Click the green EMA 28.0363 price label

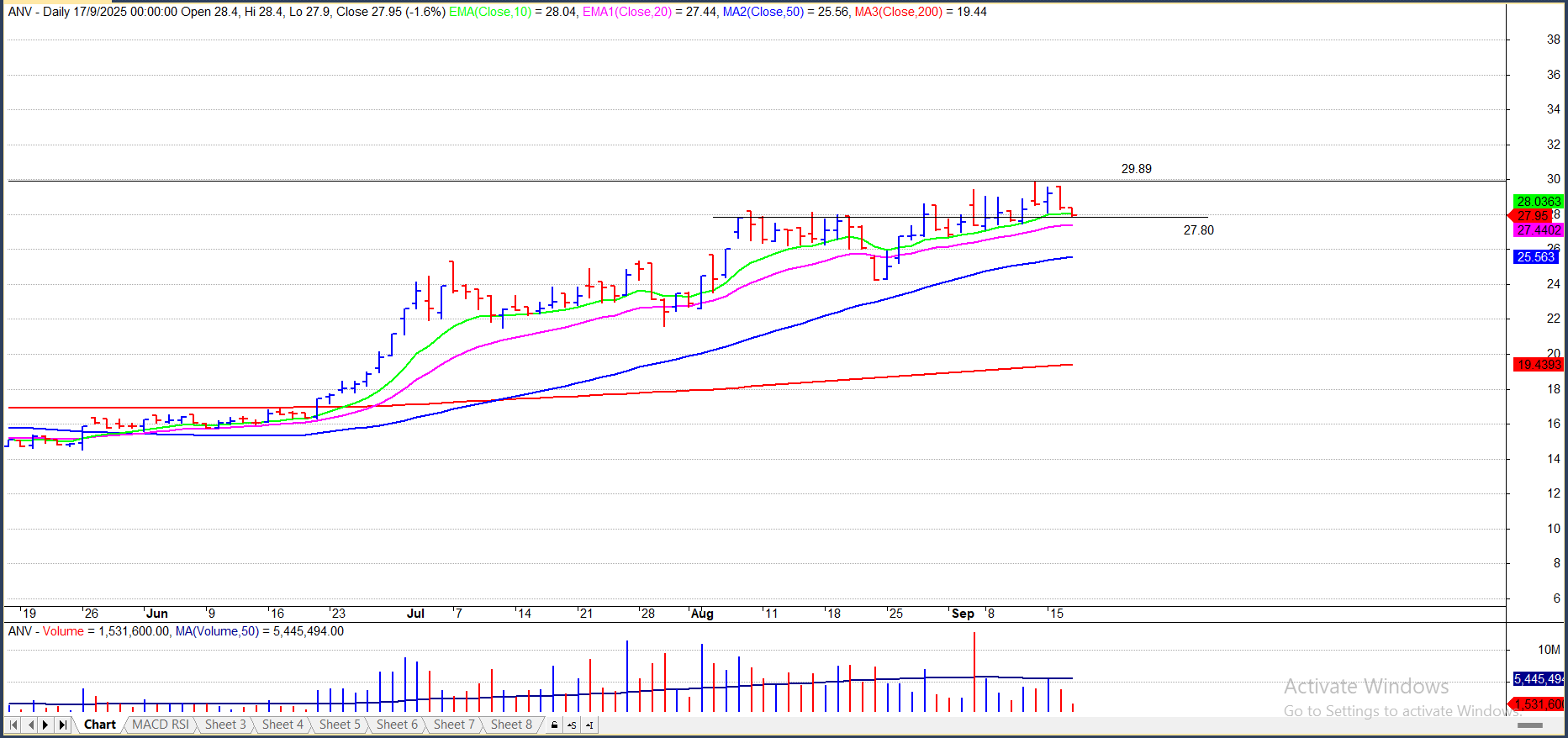coord(1538,202)
